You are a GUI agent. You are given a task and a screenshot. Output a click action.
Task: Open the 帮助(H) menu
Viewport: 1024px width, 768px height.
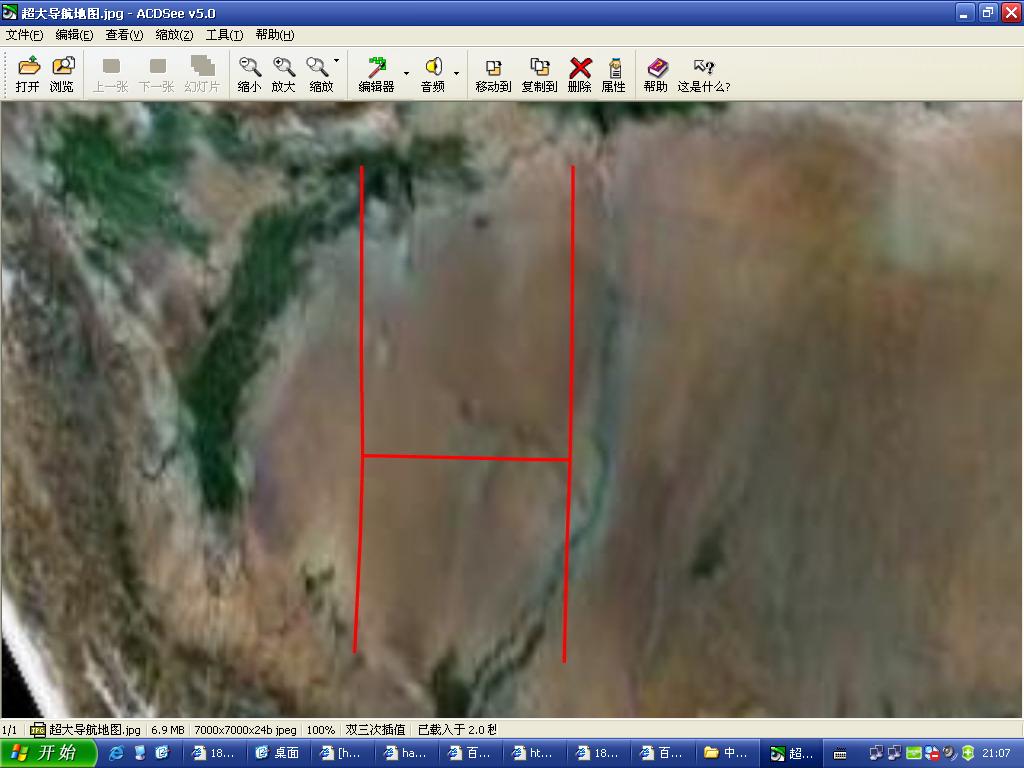275,35
